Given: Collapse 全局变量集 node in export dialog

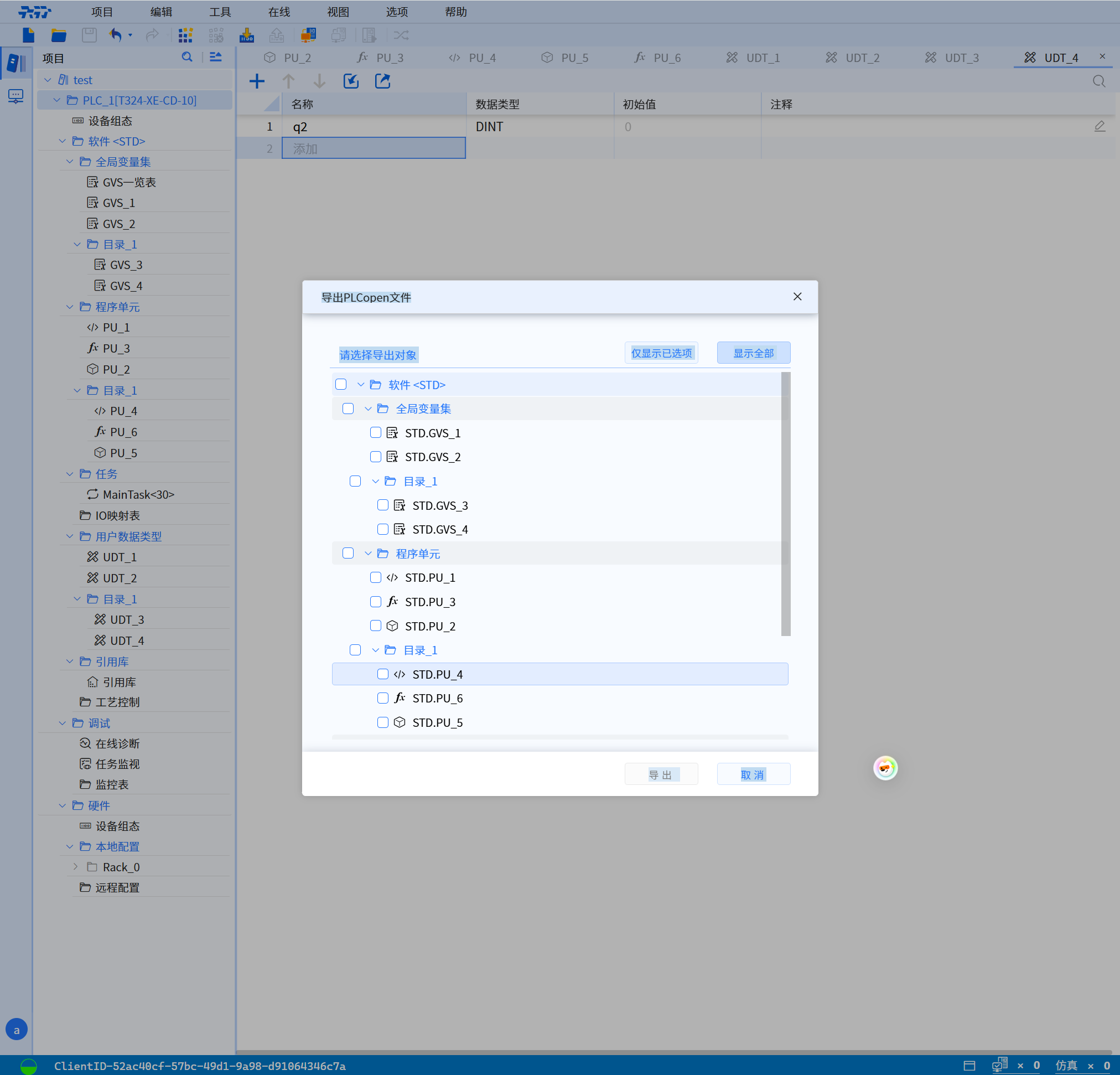Looking at the screenshot, I should tap(368, 409).
